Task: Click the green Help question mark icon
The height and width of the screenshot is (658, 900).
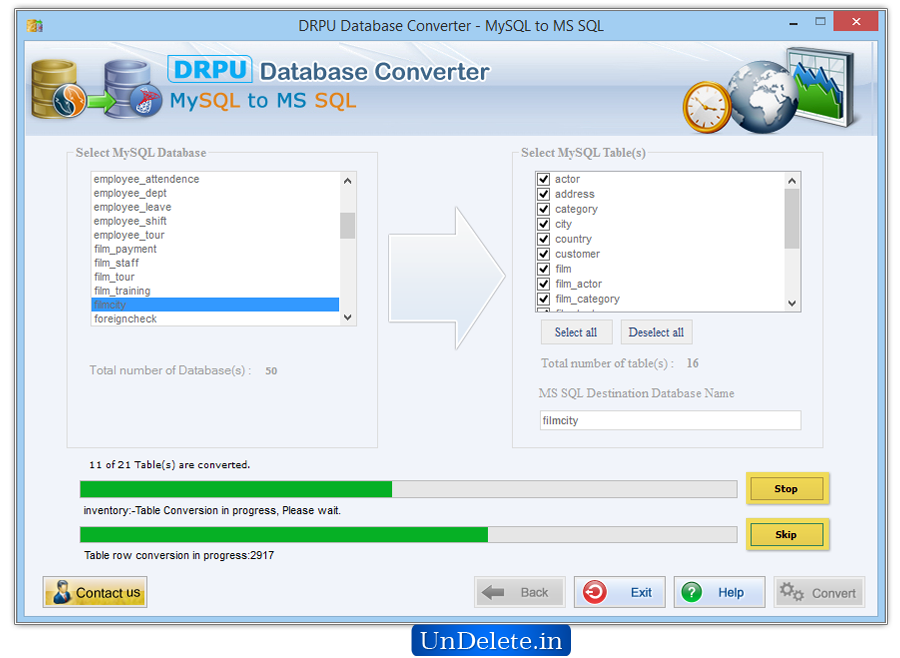Action: 692,592
